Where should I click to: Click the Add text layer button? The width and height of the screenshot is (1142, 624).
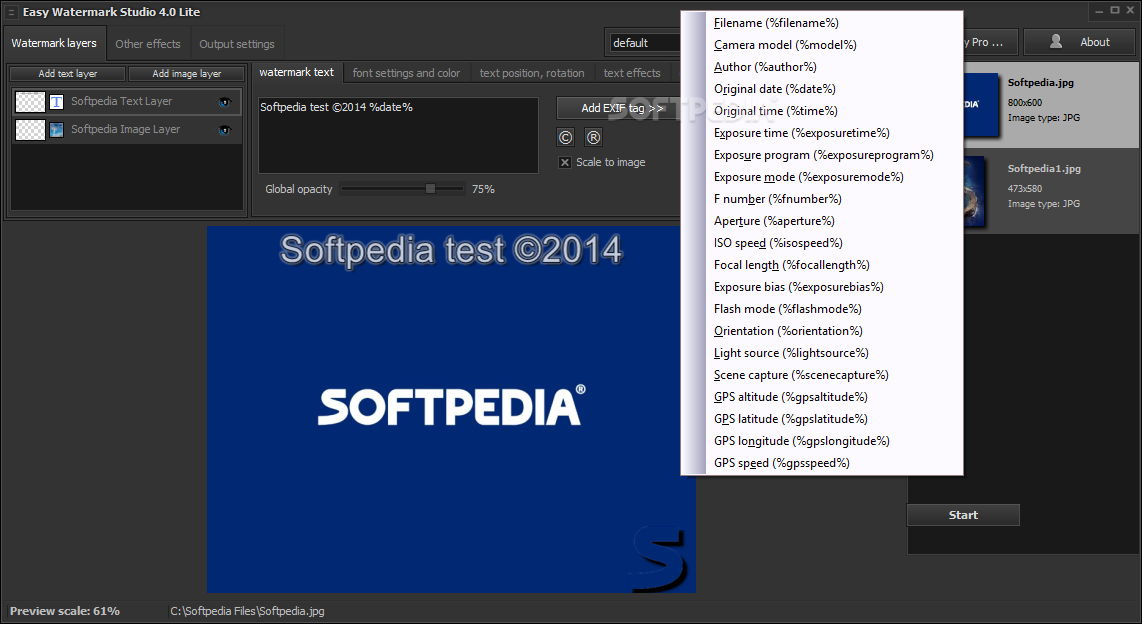point(68,74)
